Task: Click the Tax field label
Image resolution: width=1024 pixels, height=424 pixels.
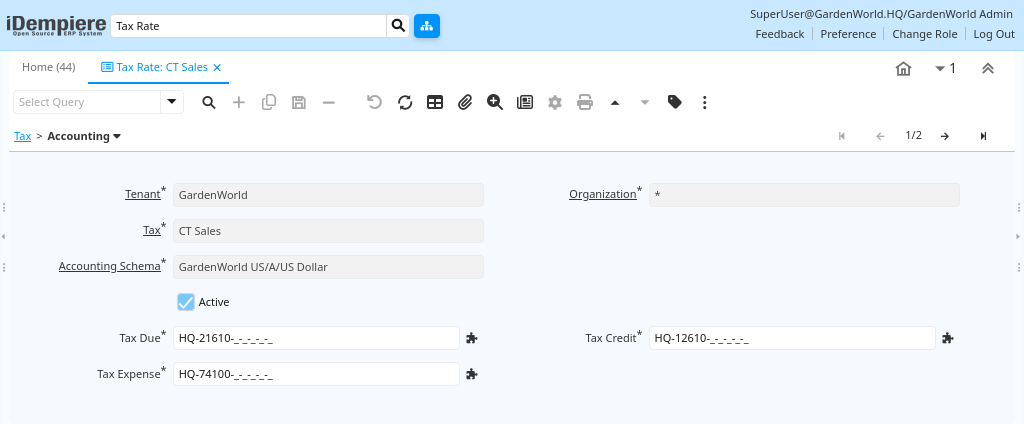Action: point(152,230)
